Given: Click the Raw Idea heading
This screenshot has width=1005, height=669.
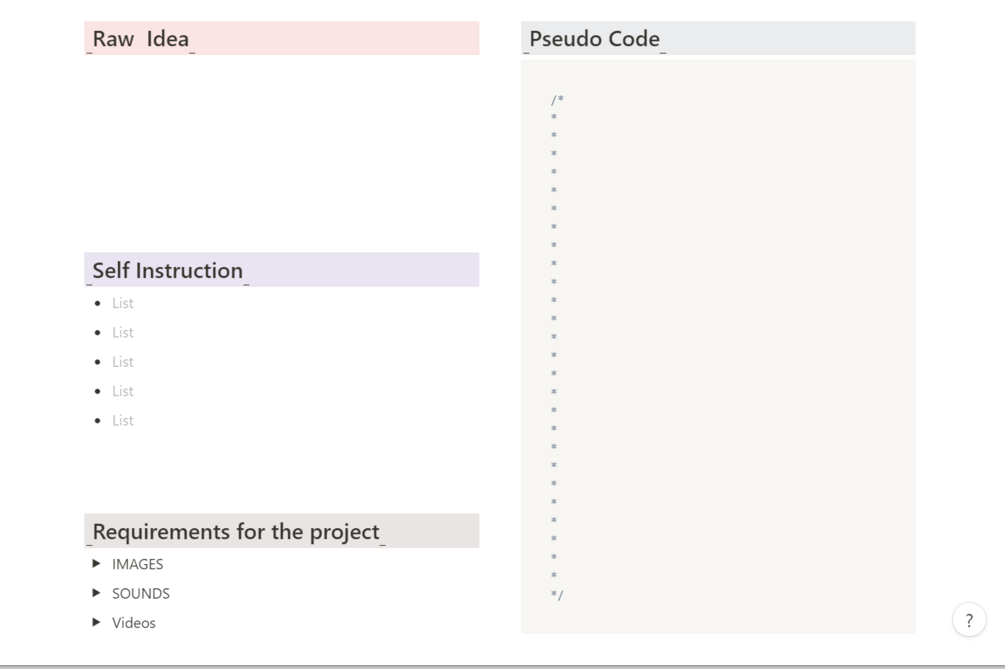Looking at the screenshot, I should [141, 39].
